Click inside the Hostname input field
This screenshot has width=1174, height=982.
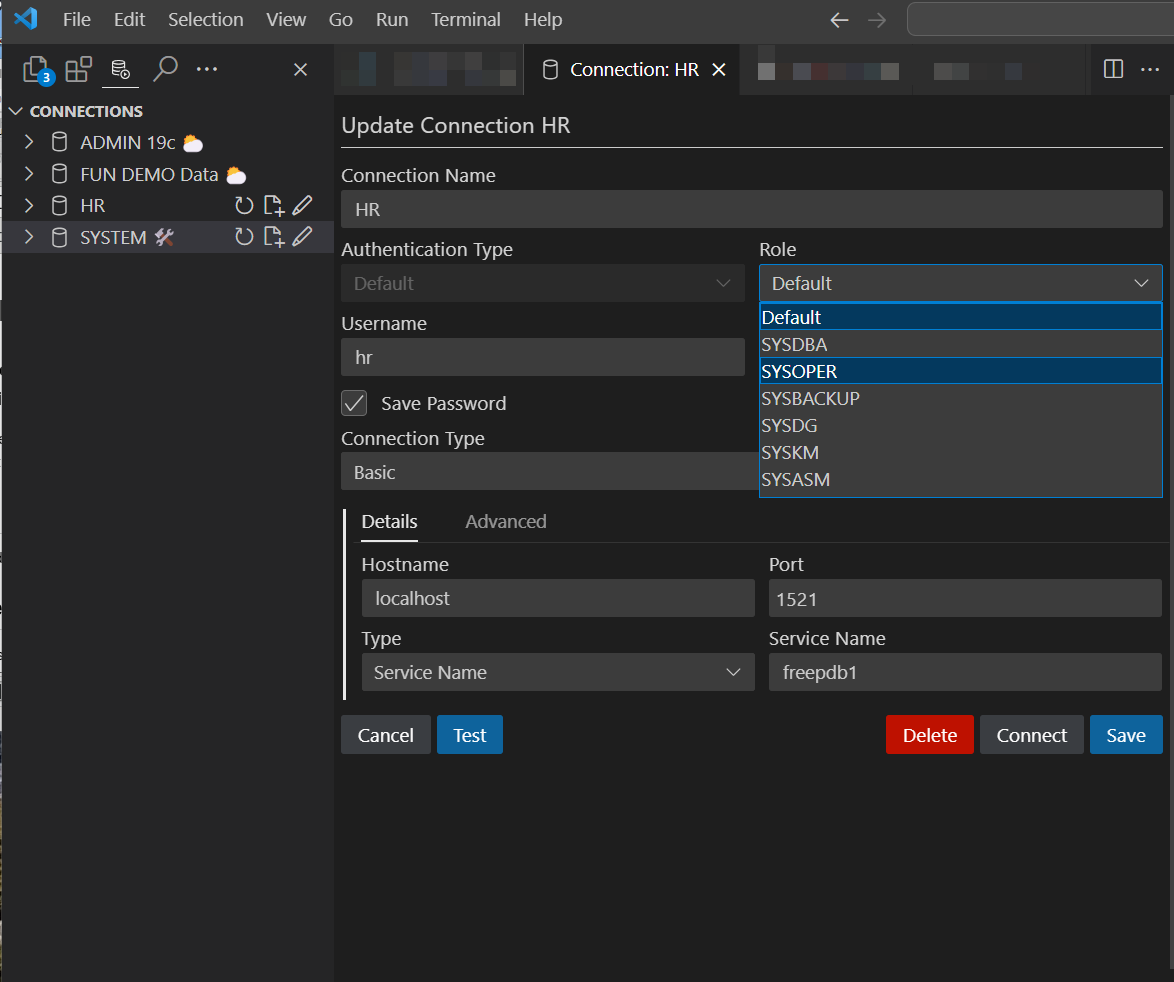(x=558, y=598)
